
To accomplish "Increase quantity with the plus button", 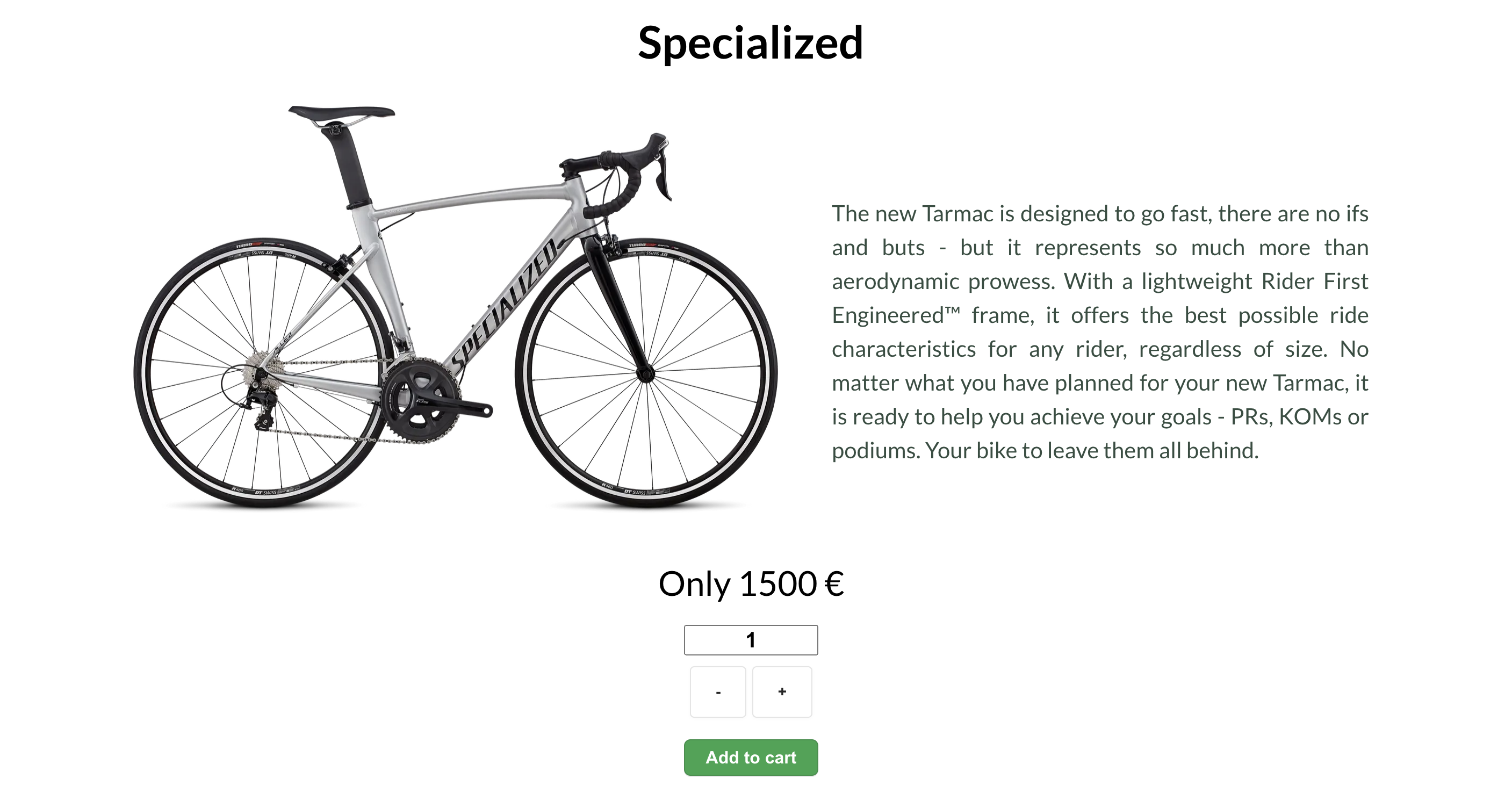I will (x=781, y=691).
